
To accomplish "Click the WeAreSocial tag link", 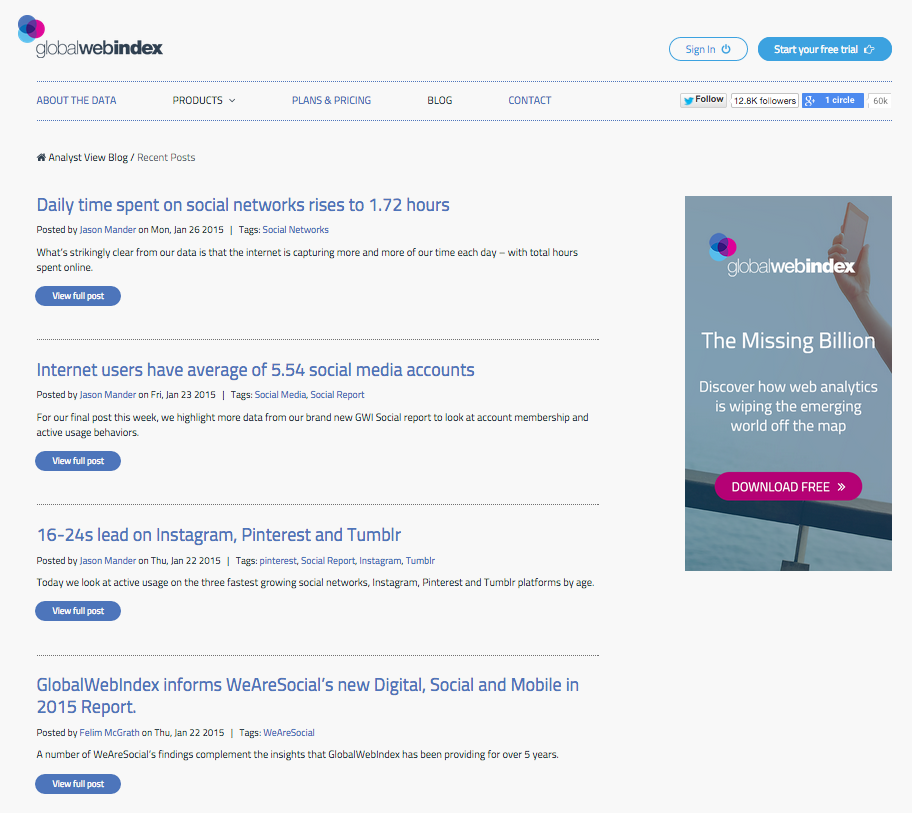I will point(289,732).
